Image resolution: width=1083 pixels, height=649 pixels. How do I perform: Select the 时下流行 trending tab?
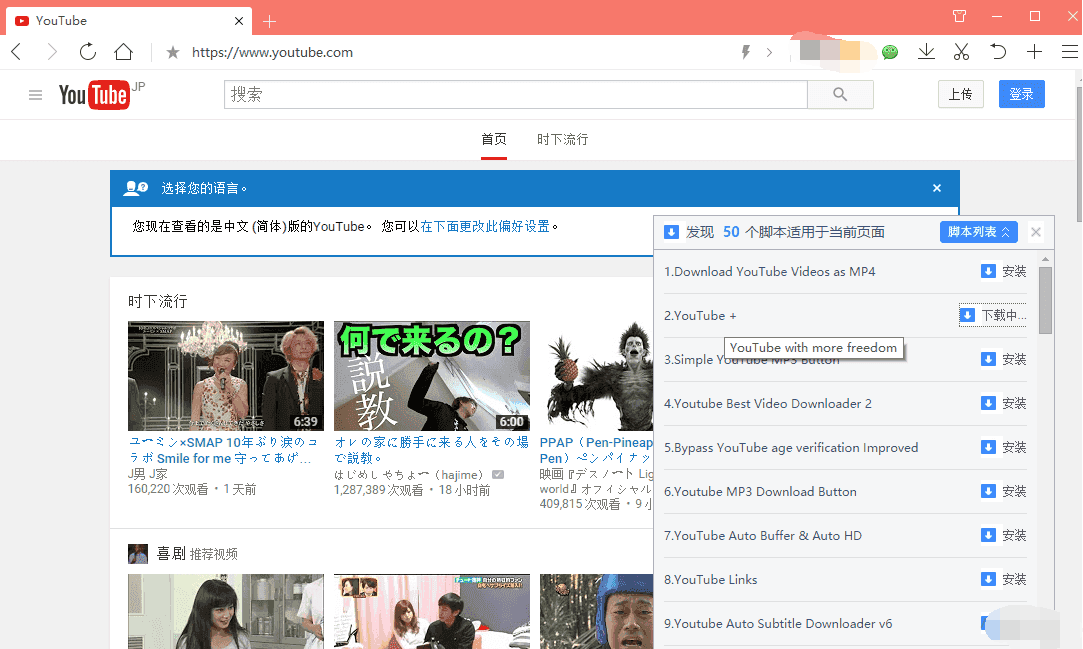pyautogui.click(x=562, y=139)
